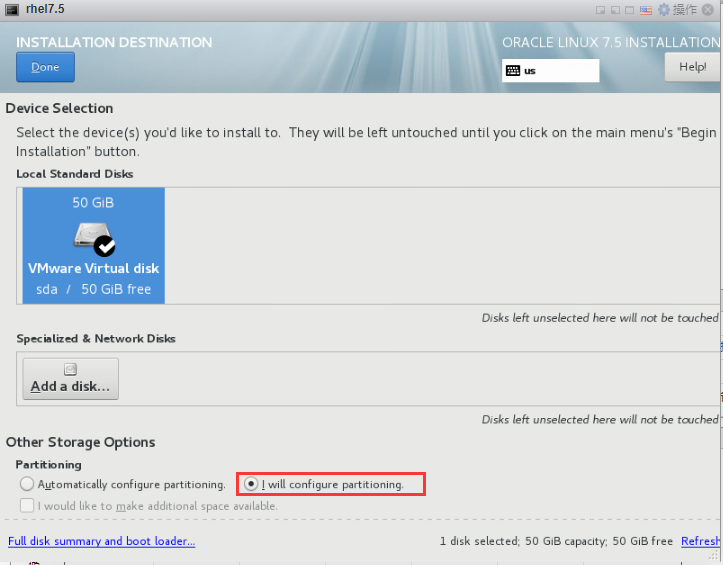723x565 pixels.
Task: Select I will configure partitioning radio button
Action: coord(251,484)
